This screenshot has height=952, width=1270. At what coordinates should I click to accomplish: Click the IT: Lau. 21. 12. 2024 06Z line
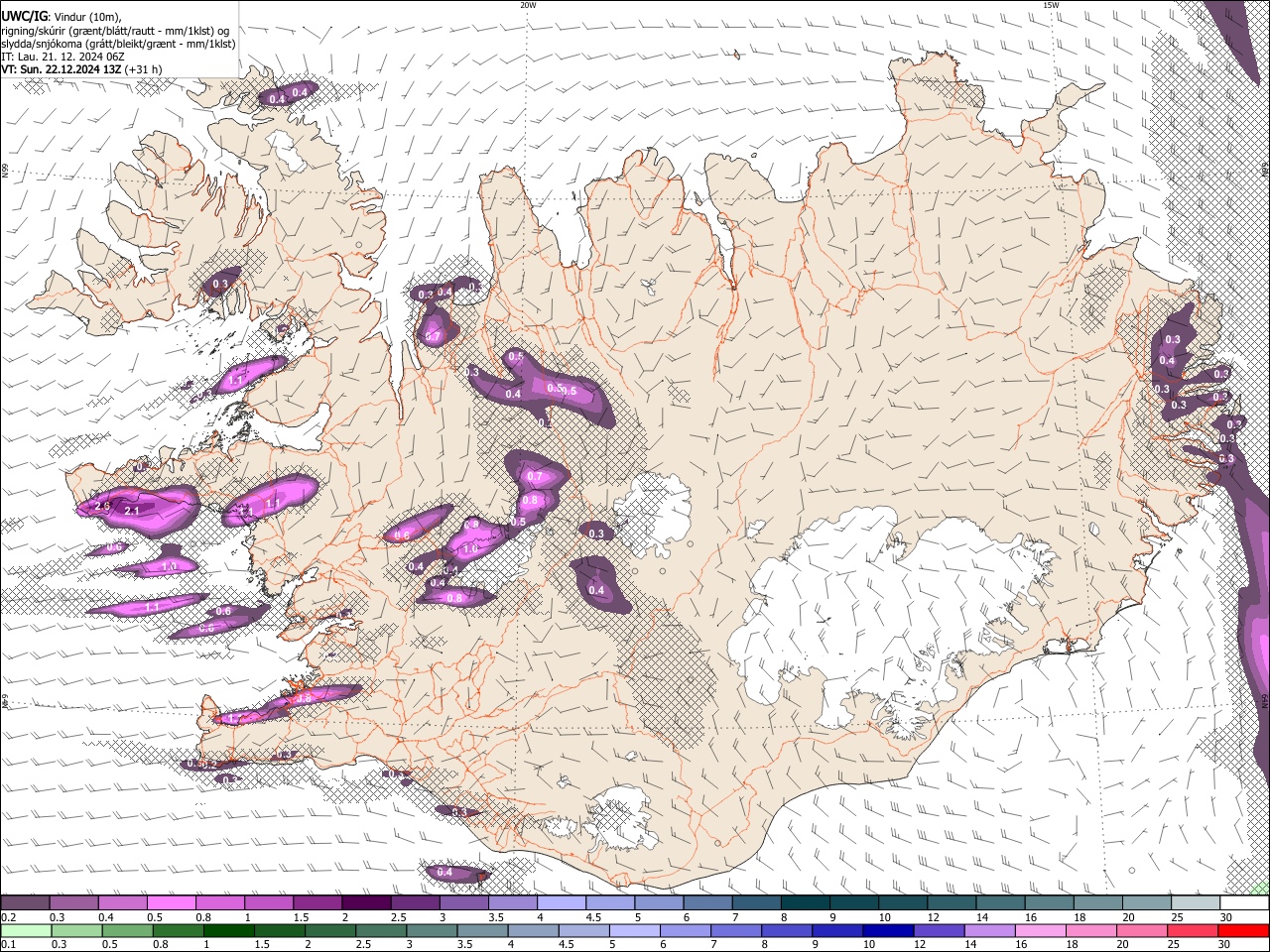(61, 57)
